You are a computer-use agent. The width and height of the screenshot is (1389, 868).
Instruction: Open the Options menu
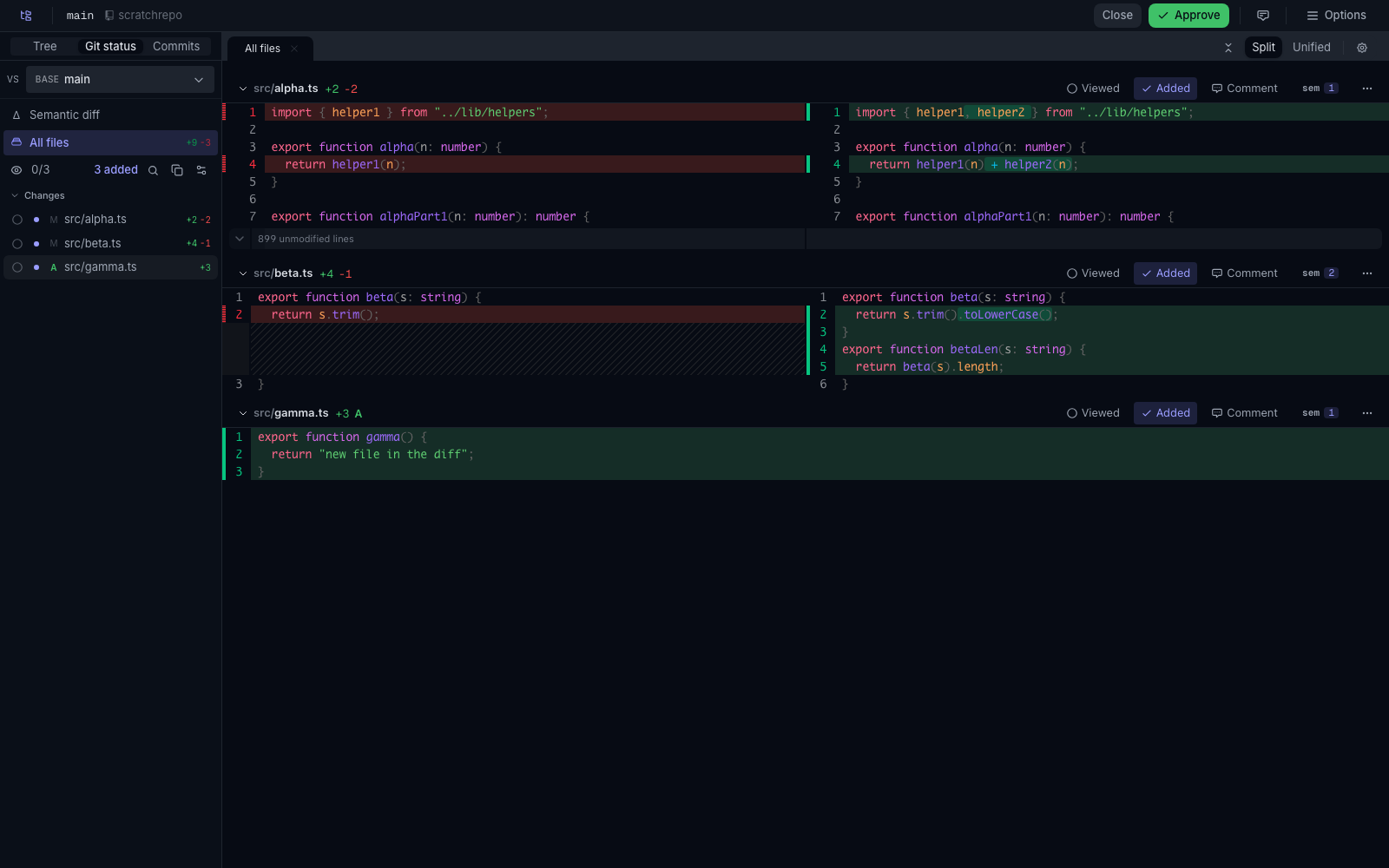1337,16
